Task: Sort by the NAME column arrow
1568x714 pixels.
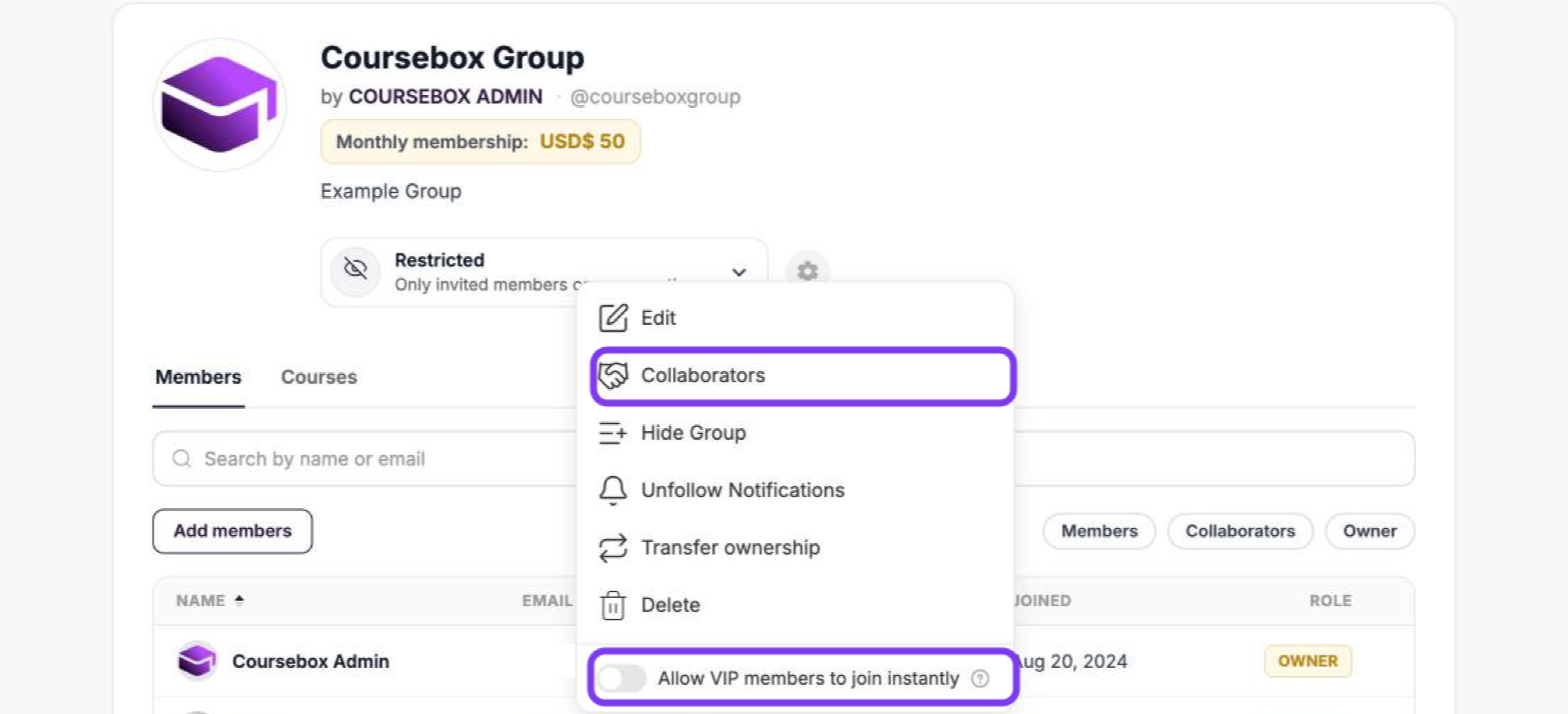Action: [x=239, y=601]
